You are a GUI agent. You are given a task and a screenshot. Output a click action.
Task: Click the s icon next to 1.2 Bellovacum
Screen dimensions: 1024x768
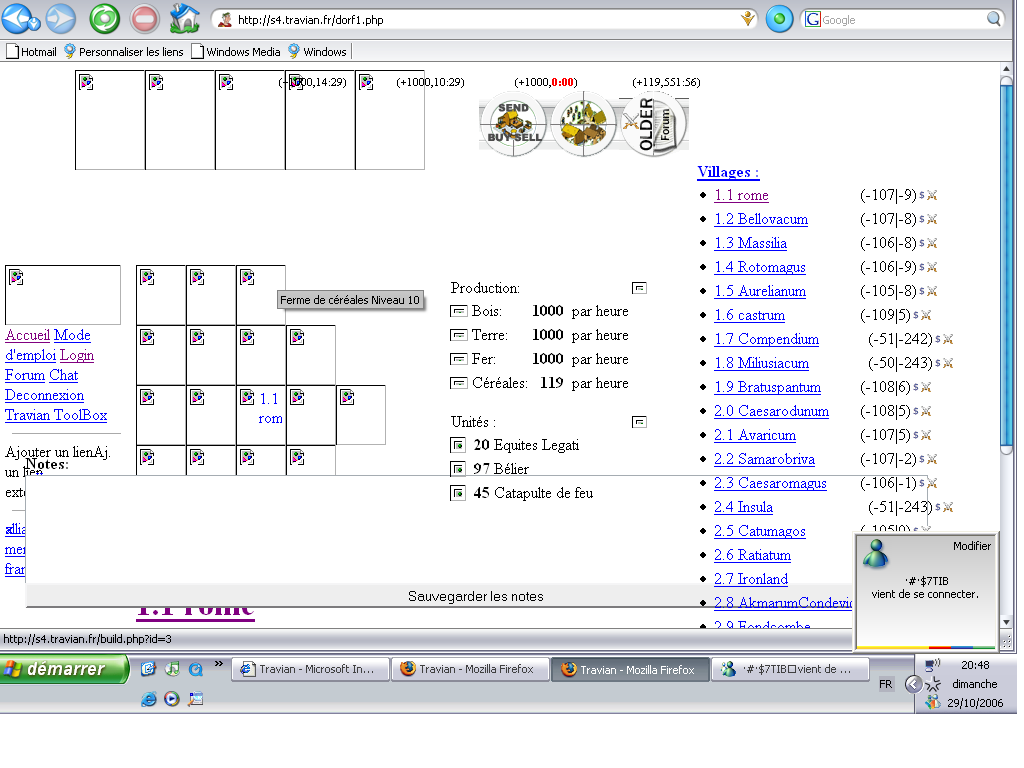coord(921,219)
